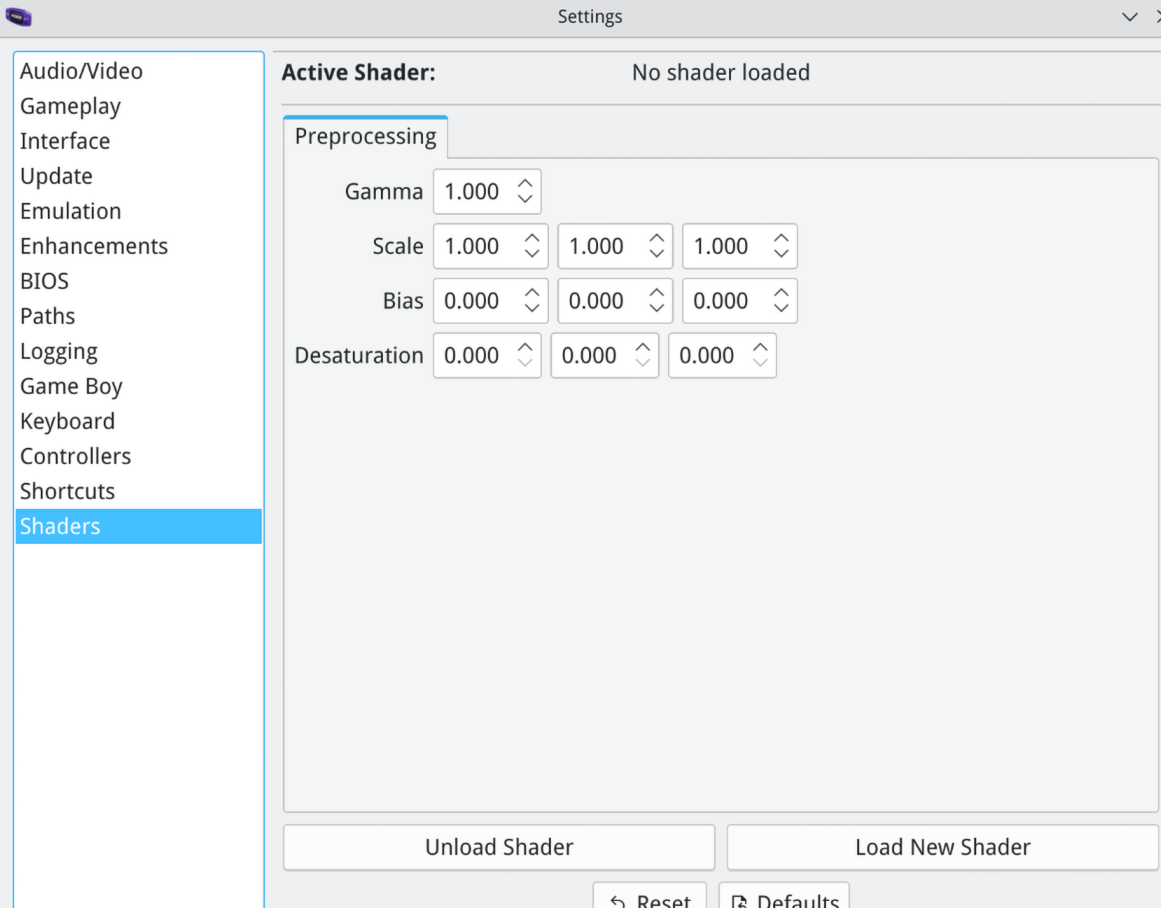Increase the first Bias value
The image size is (1161, 908).
[532, 293]
